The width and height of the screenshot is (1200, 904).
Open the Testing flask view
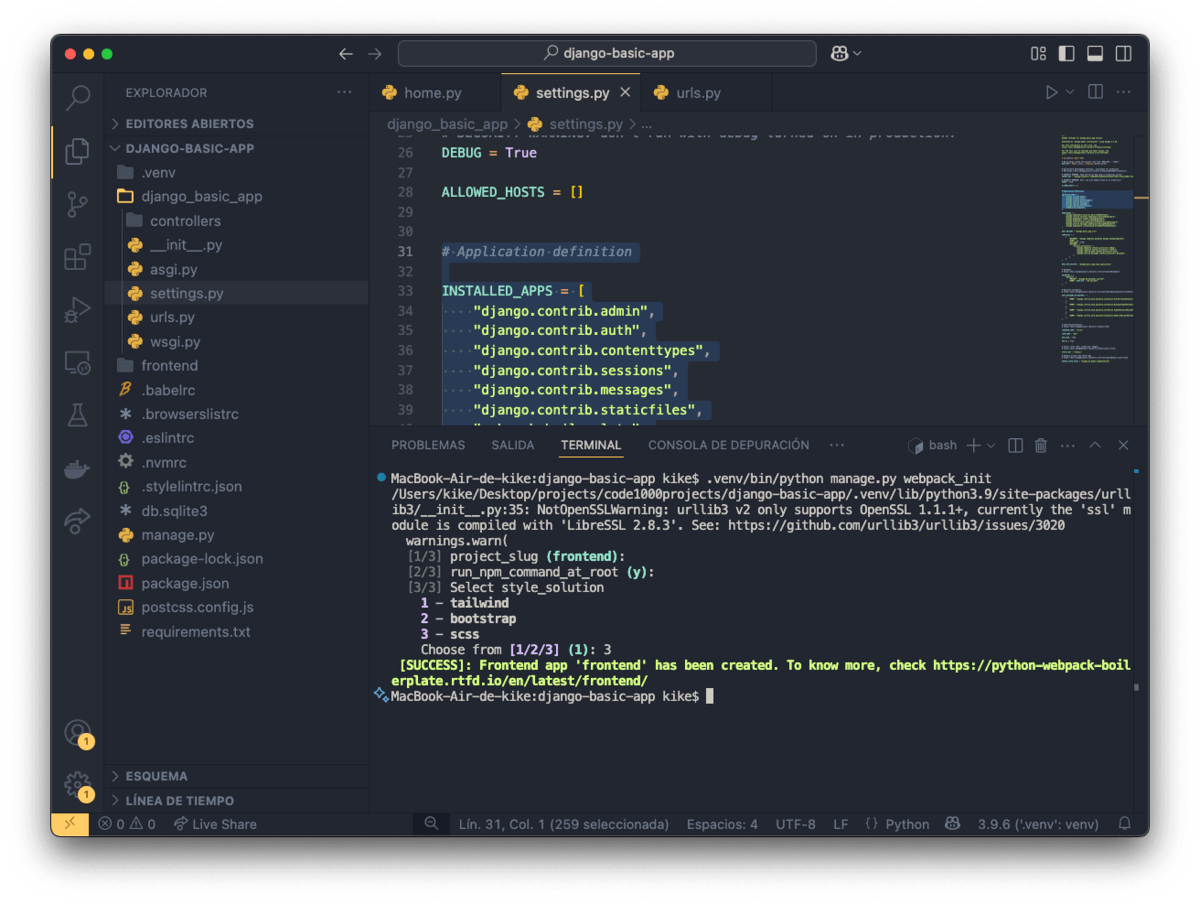pos(77,415)
